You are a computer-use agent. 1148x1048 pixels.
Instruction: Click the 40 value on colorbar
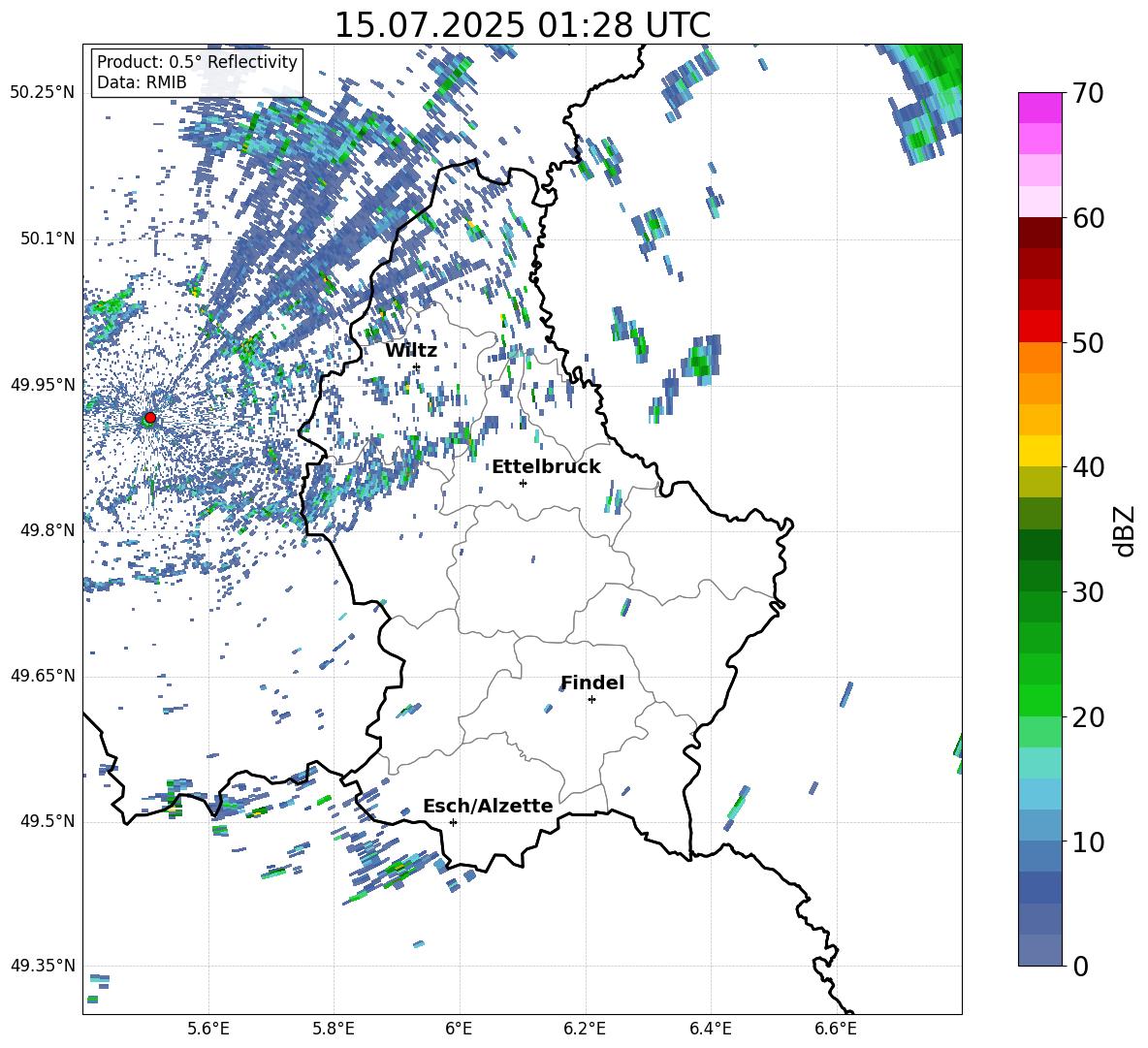(1089, 467)
